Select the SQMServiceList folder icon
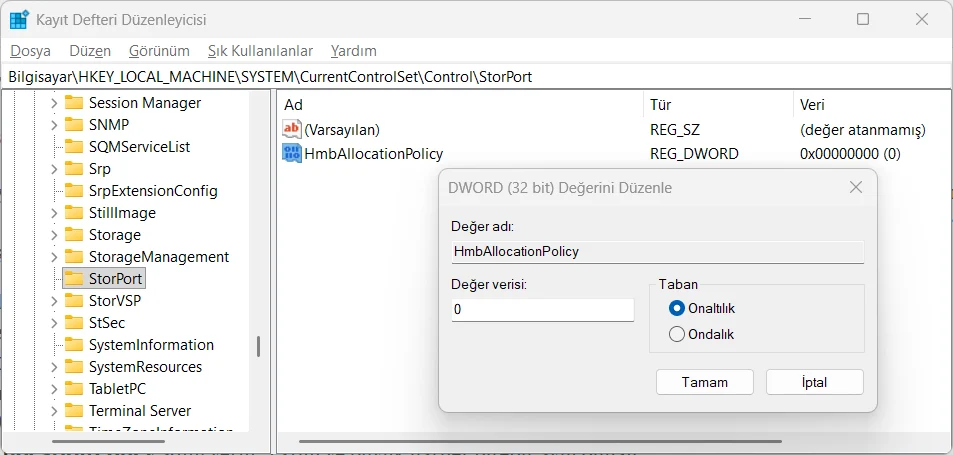This screenshot has height=455, width=953. pos(74,146)
